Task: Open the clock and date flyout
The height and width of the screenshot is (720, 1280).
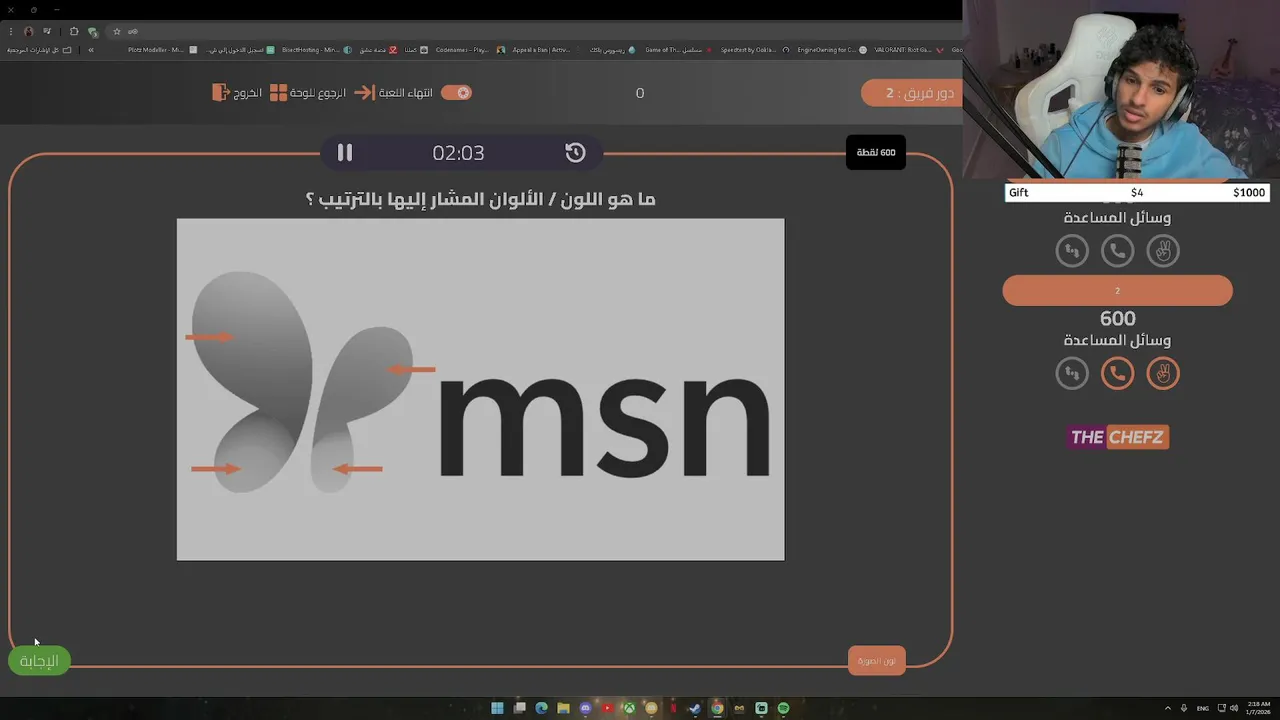Action: 1258,708
